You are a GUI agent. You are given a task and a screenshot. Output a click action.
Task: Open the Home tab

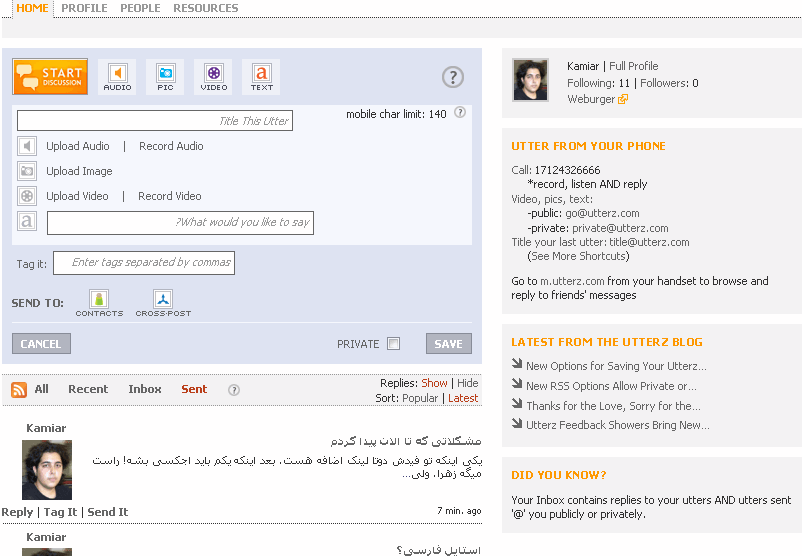[x=32, y=8]
